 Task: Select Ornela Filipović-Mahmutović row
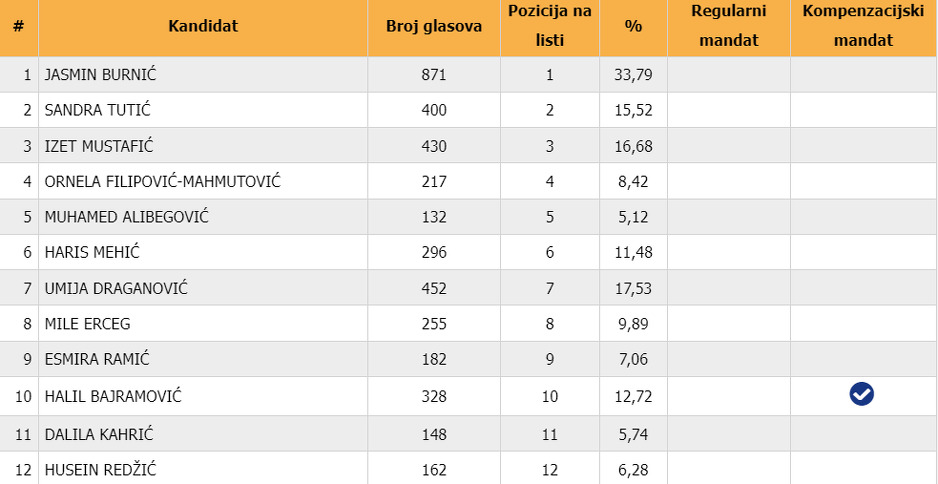point(162,182)
